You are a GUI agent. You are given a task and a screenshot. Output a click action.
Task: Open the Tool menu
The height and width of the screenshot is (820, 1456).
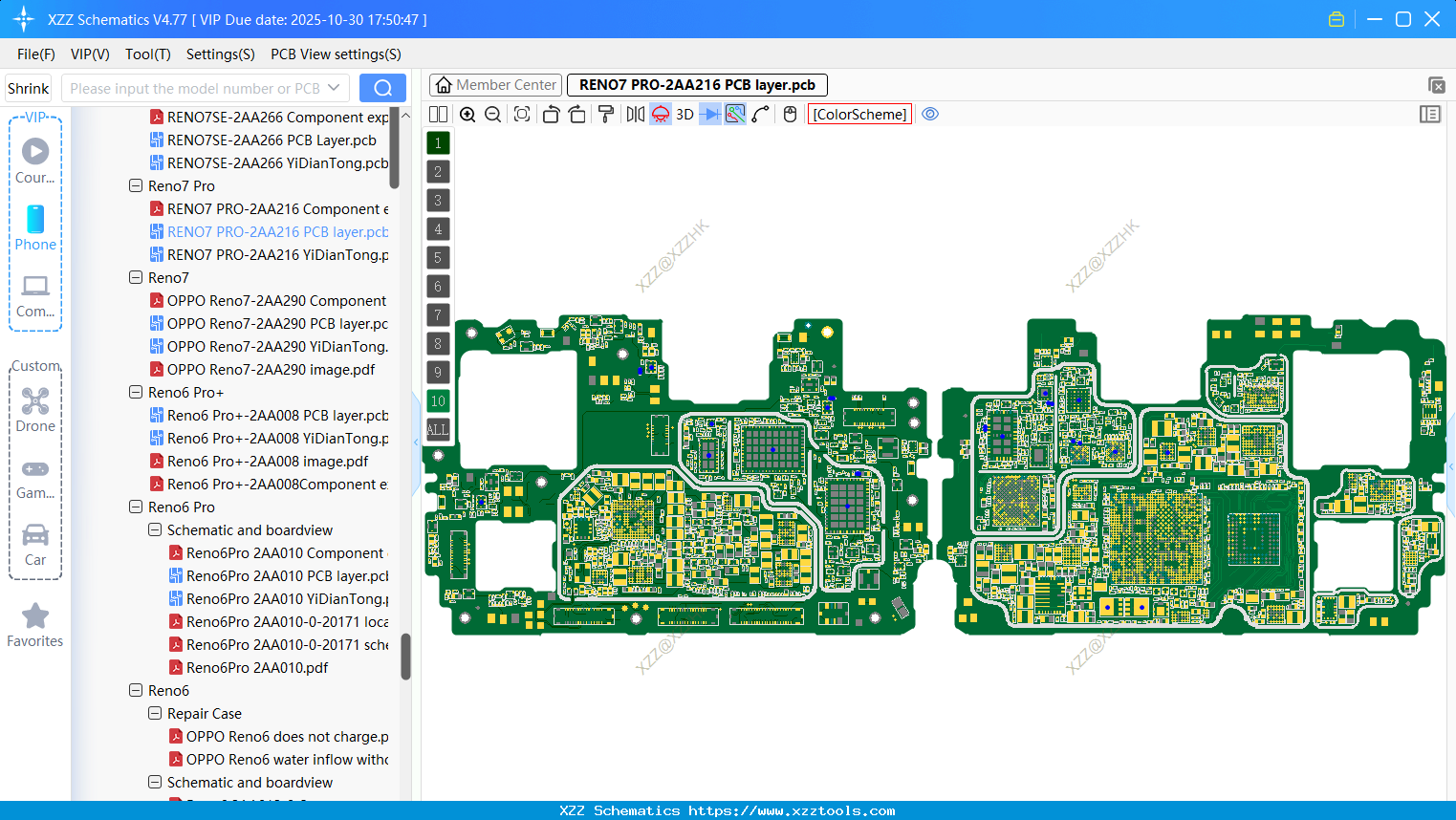click(147, 54)
